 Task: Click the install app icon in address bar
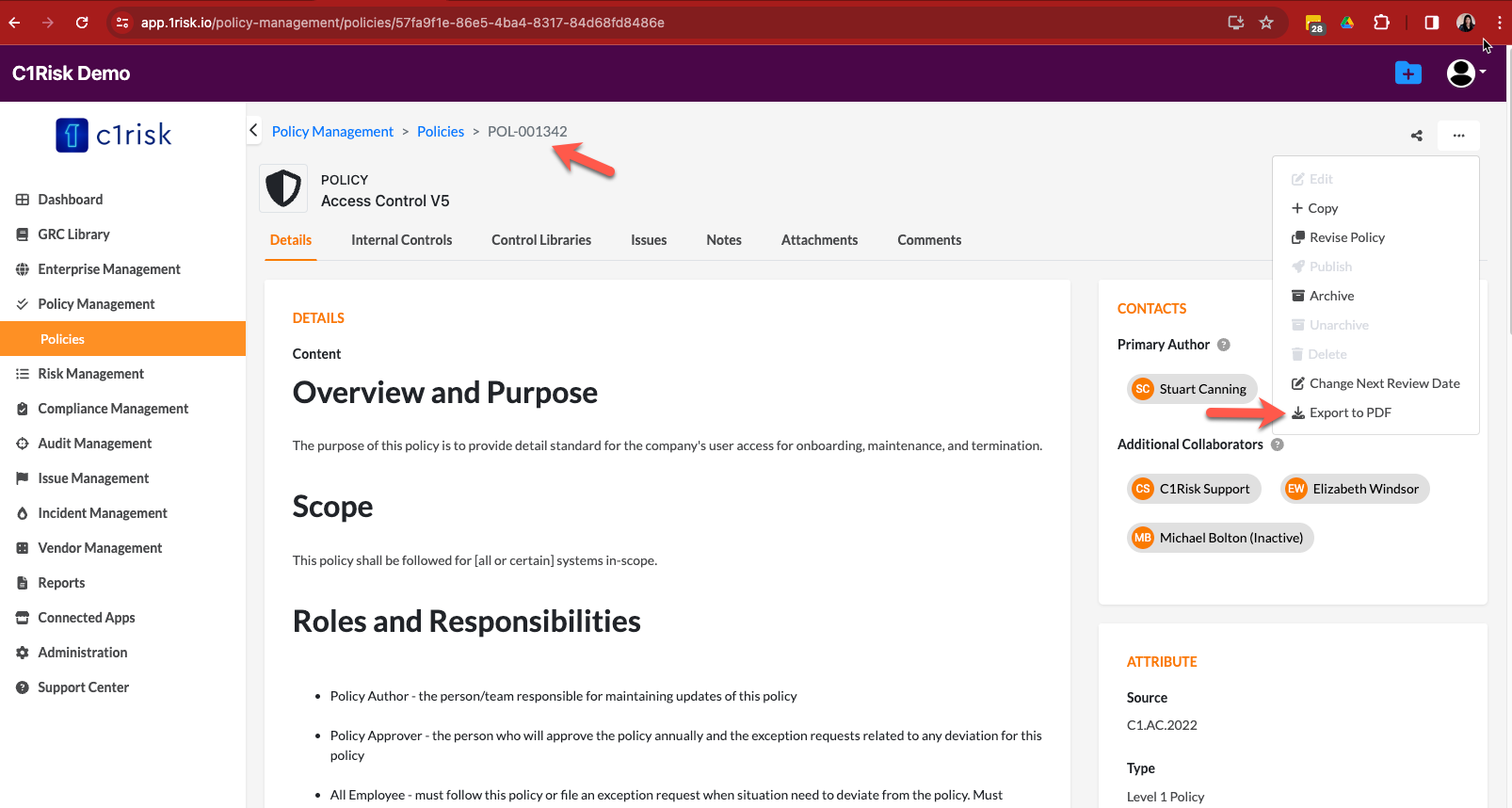[1236, 23]
